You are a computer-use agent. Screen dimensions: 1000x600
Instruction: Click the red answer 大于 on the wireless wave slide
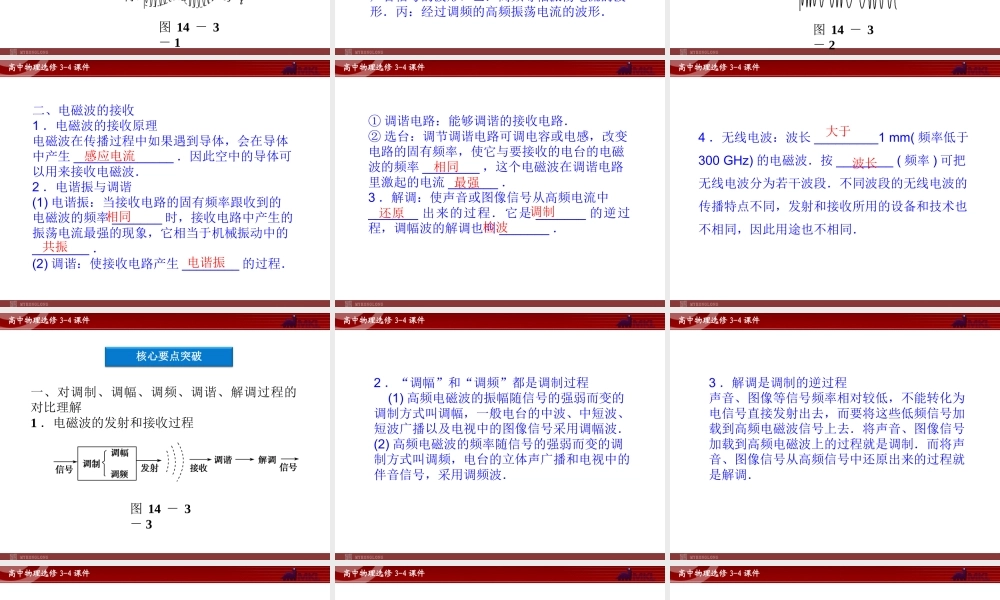(835, 130)
